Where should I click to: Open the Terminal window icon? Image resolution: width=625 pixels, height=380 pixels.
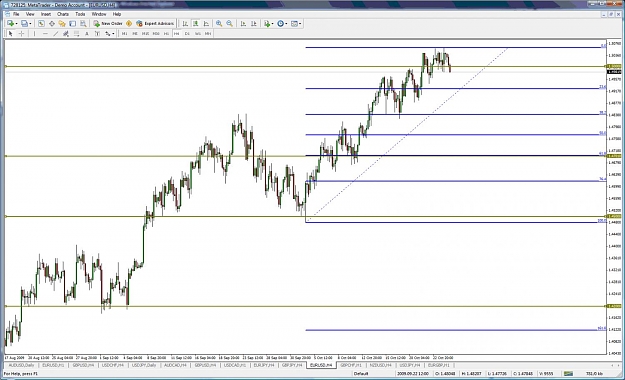click(x=73, y=24)
